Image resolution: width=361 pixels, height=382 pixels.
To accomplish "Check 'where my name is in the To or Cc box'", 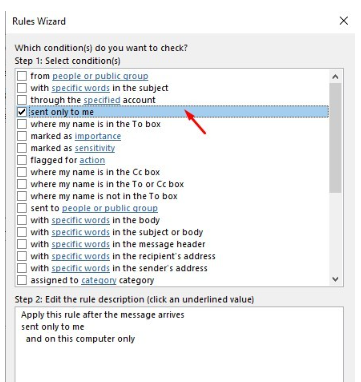I will (x=22, y=184).
